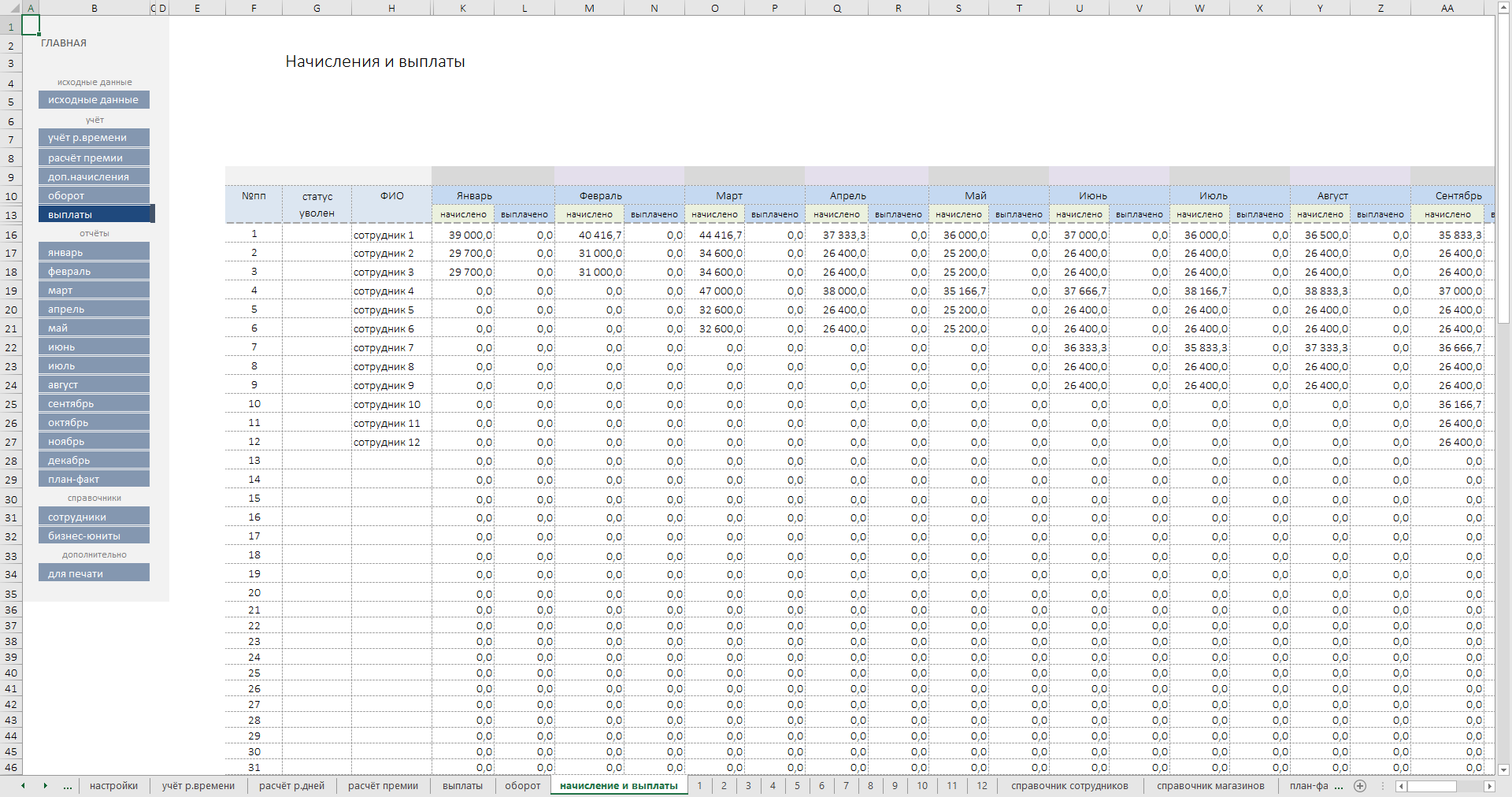Image resolution: width=1512 pixels, height=797 pixels.
Task: Open the бизнес-юниты reference button
Action: 94,536
